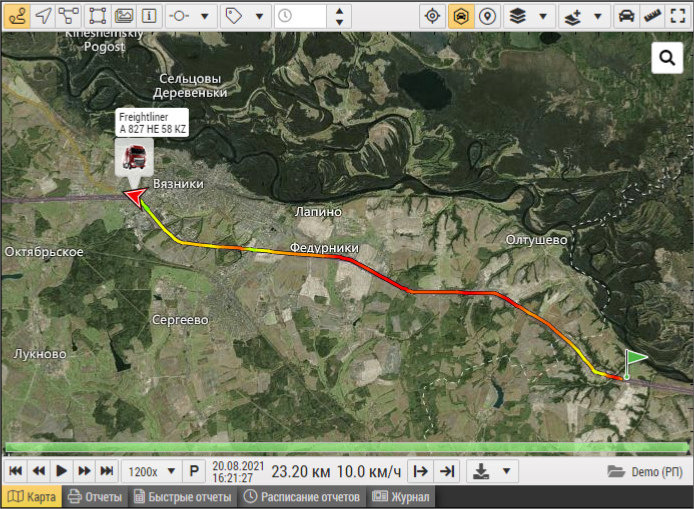Screen dimensions: 694x509
Task: Play the track playback
Action: pyautogui.click(x=62, y=471)
